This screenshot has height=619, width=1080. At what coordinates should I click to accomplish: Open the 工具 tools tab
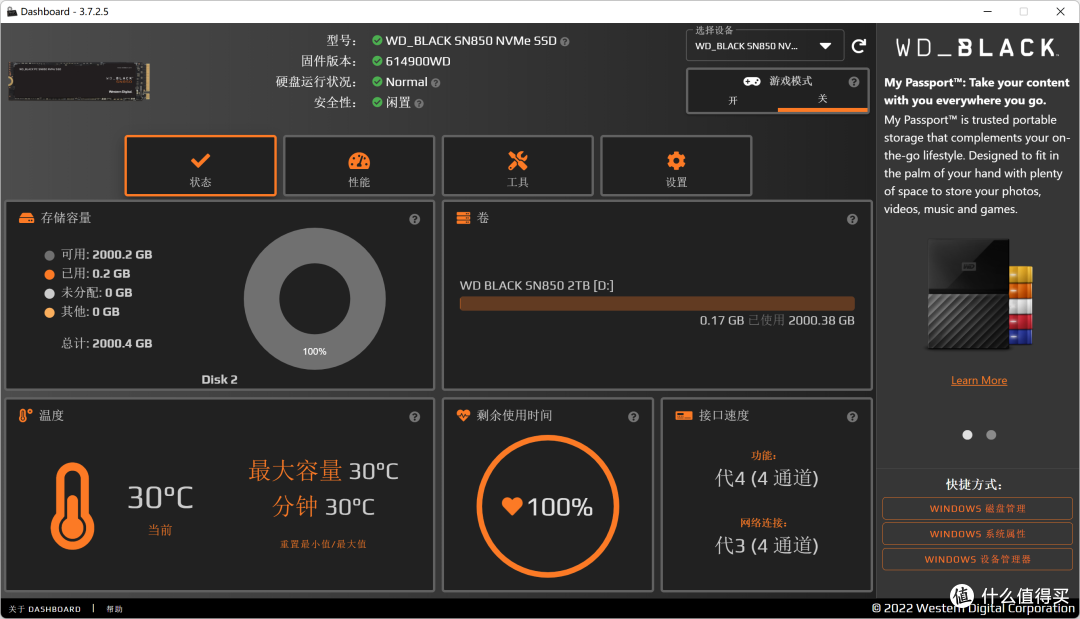517,166
